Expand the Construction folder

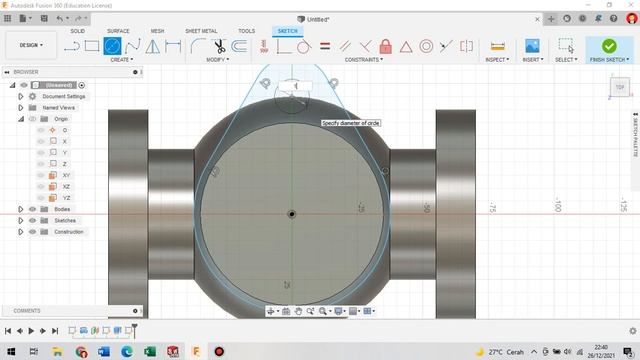pyautogui.click(x=20, y=232)
